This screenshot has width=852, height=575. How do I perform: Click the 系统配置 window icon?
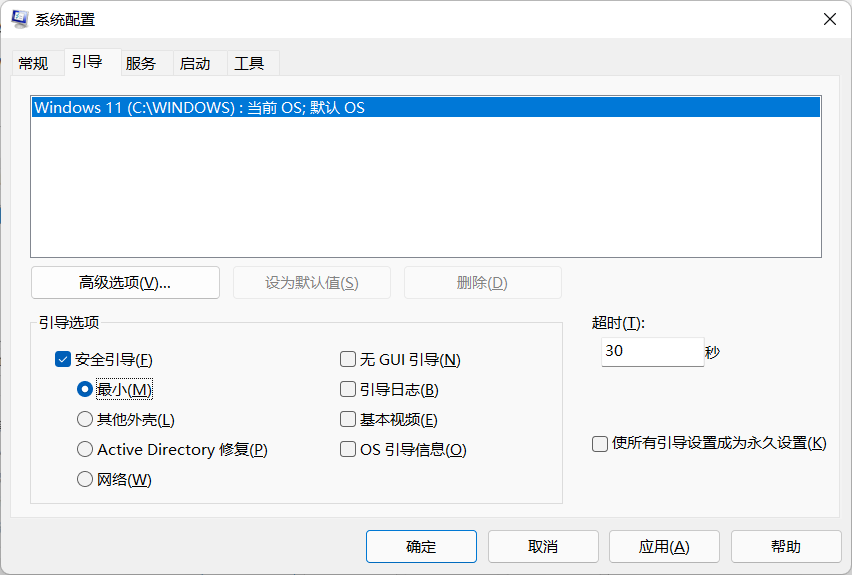click(20, 19)
